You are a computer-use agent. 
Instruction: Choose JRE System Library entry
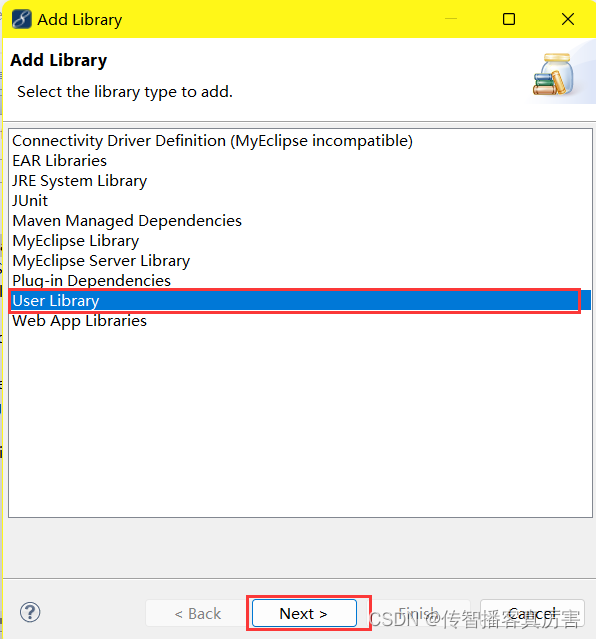click(x=300, y=181)
